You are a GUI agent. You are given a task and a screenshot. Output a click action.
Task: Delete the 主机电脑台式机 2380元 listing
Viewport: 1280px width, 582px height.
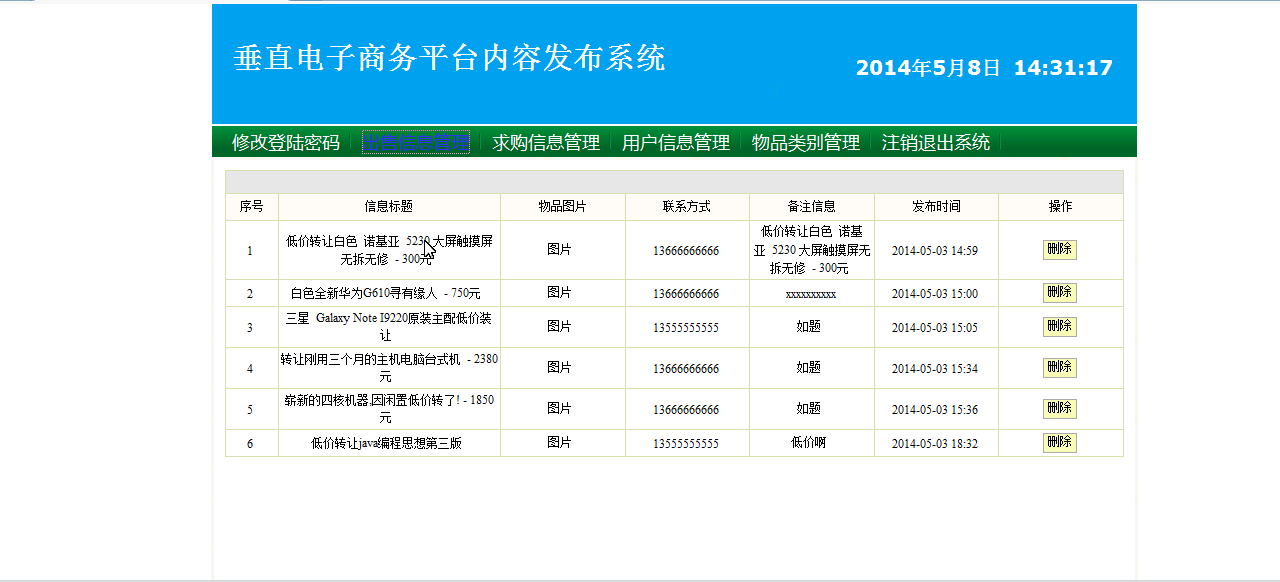click(x=1060, y=367)
